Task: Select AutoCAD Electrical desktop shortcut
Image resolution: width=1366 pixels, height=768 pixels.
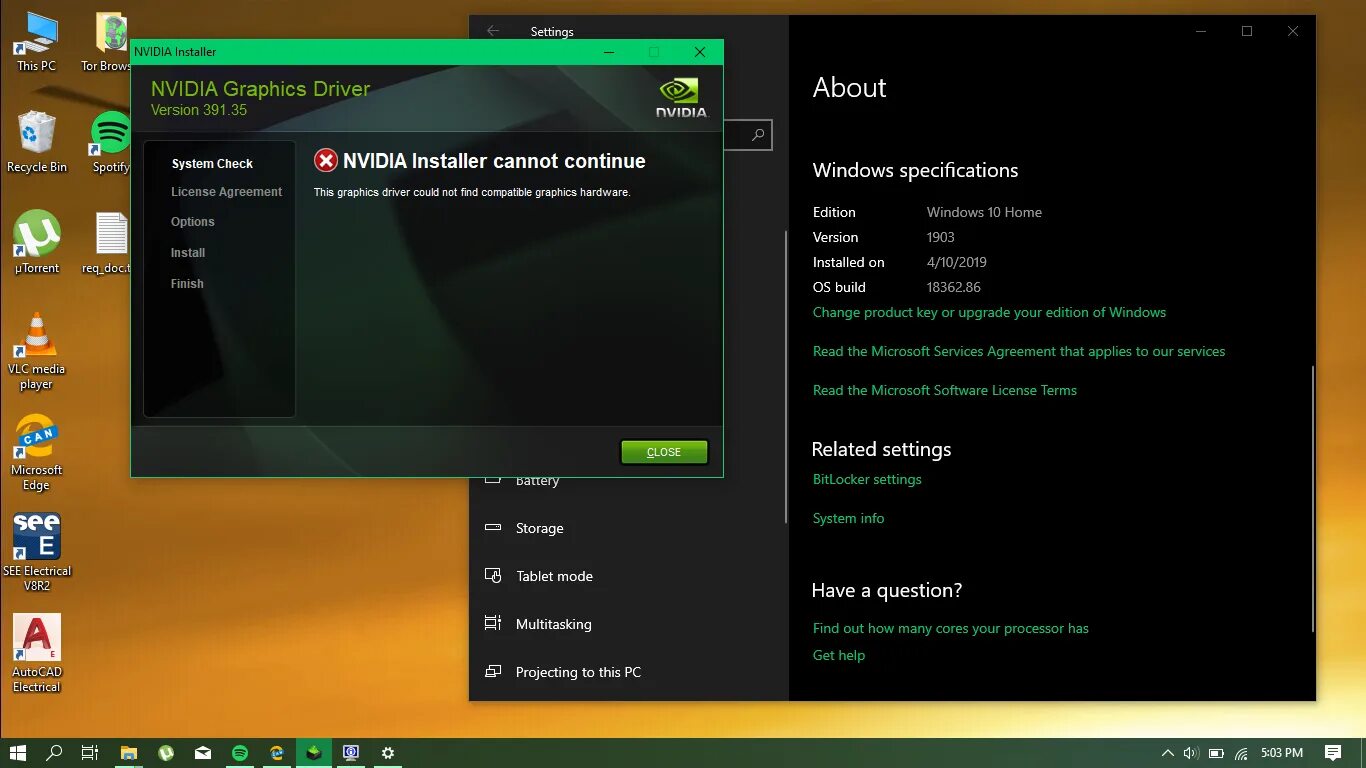Action: click(37, 654)
